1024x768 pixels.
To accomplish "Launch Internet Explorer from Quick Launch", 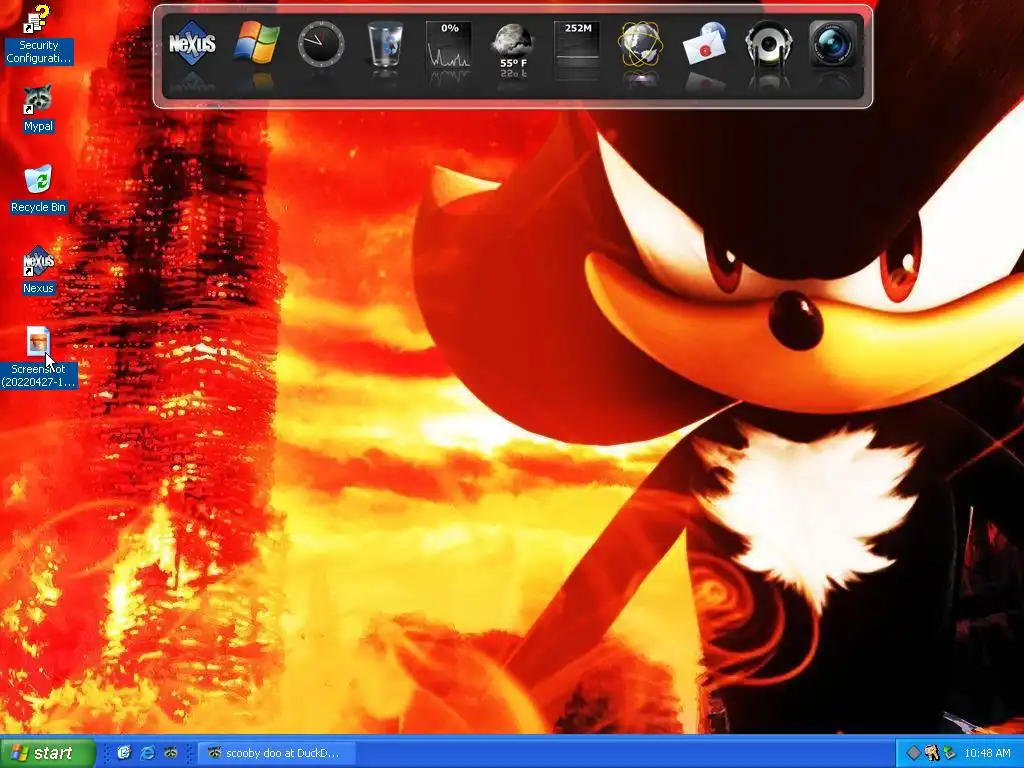I will pyautogui.click(x=148, y=753).
